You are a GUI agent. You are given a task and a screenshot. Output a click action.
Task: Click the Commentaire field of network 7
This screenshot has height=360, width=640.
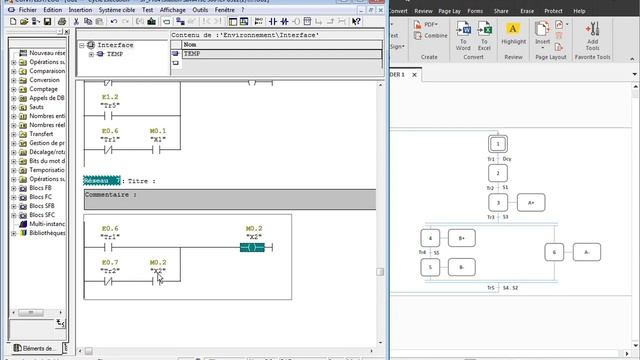pos(230,199)
